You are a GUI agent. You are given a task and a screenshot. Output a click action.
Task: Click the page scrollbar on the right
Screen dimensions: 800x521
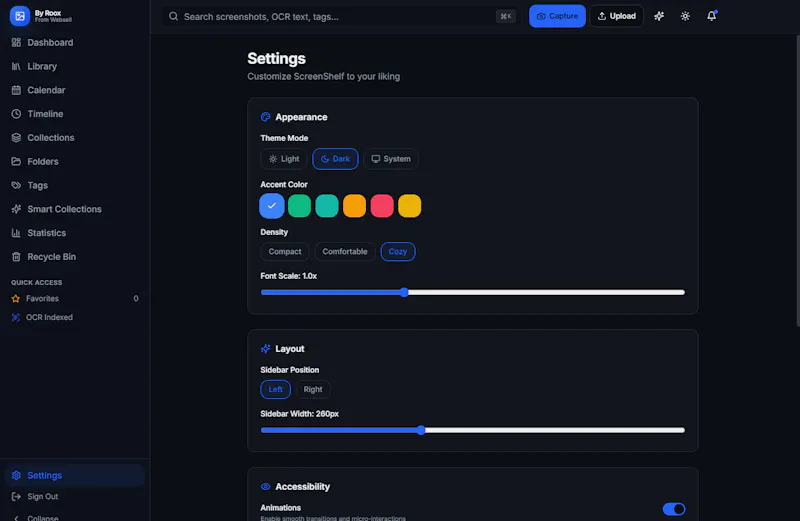coord(797,181)
